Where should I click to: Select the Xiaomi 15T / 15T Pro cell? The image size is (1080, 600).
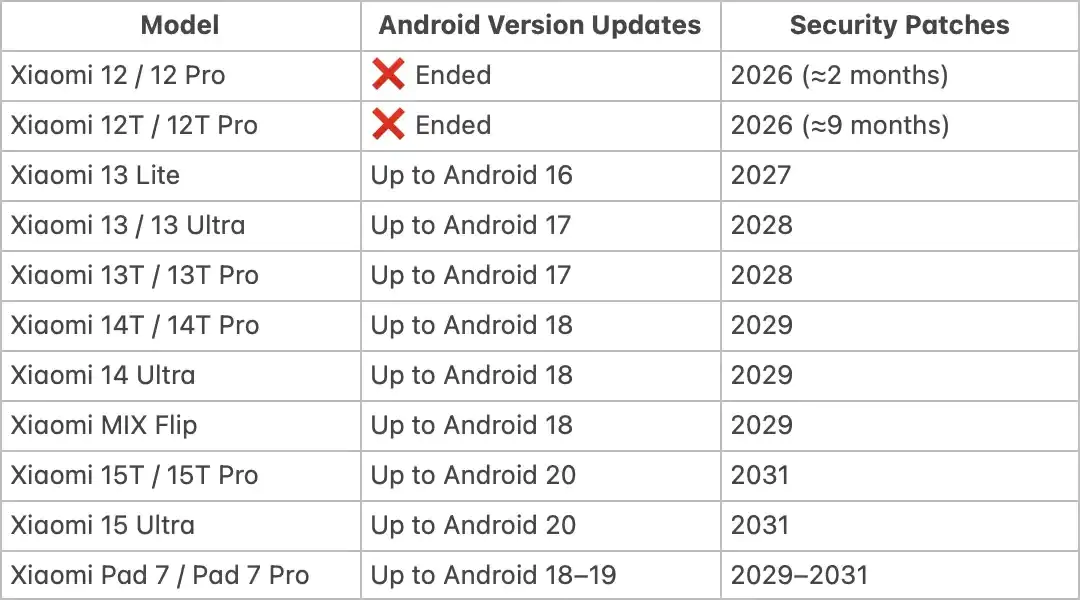134,475
